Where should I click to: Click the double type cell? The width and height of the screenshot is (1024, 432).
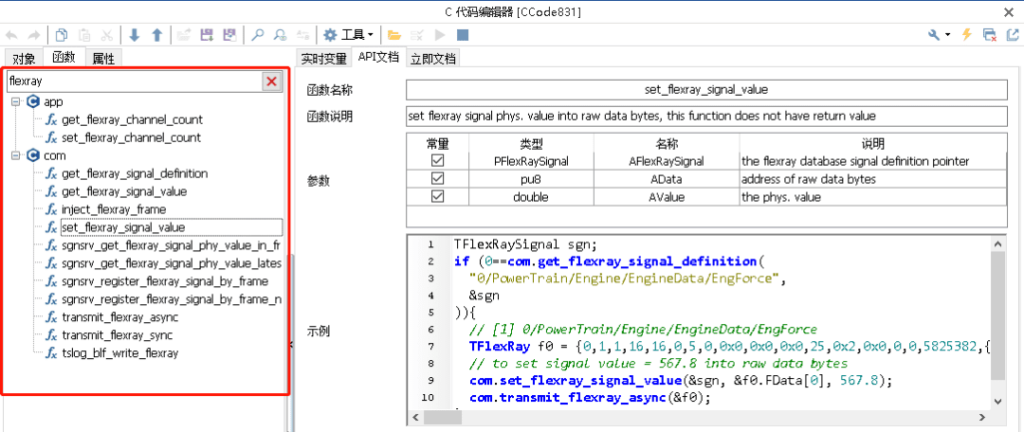point(532,196)
